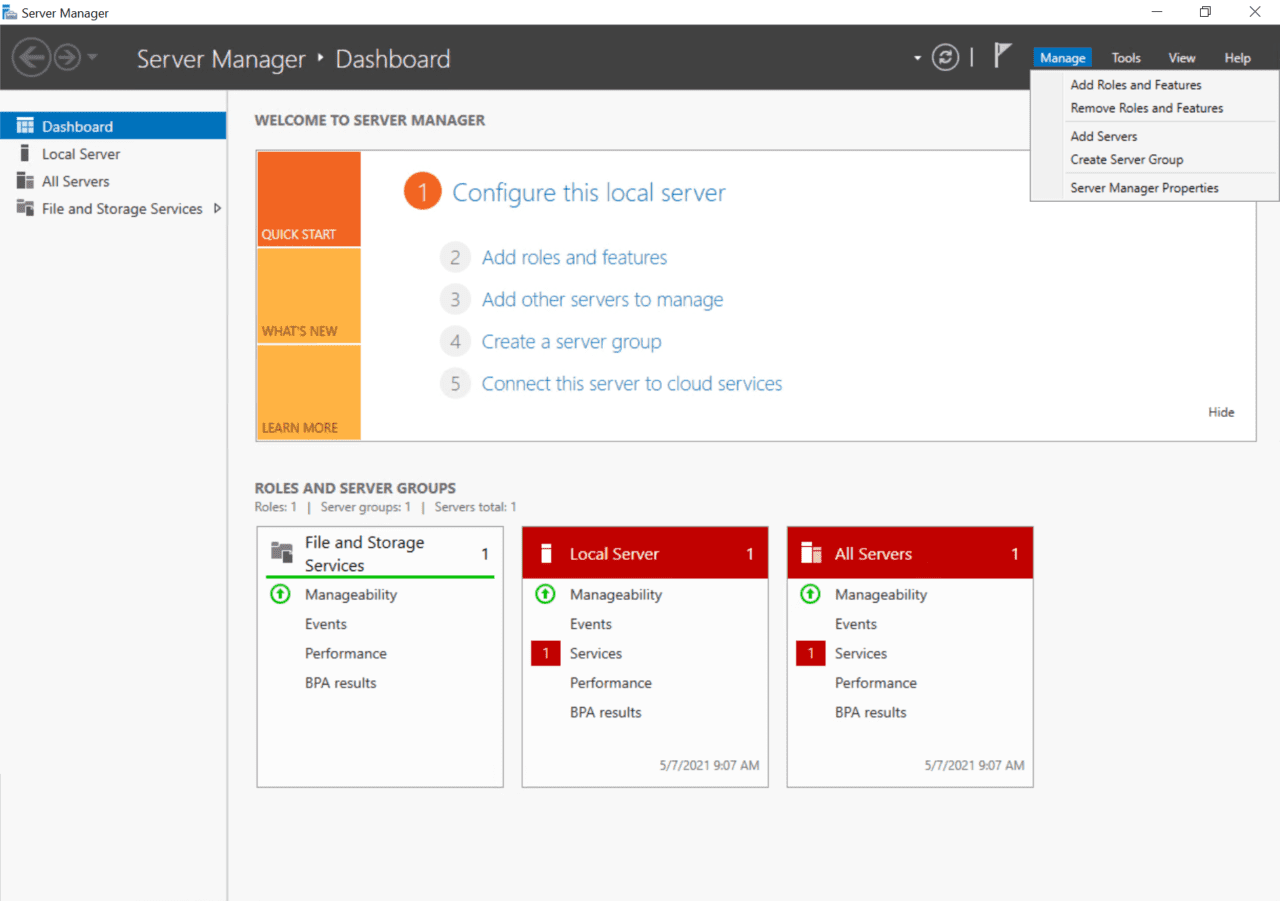Click Create a server group link
Screen dimensions: 1280x901
(x=572, y=341)
